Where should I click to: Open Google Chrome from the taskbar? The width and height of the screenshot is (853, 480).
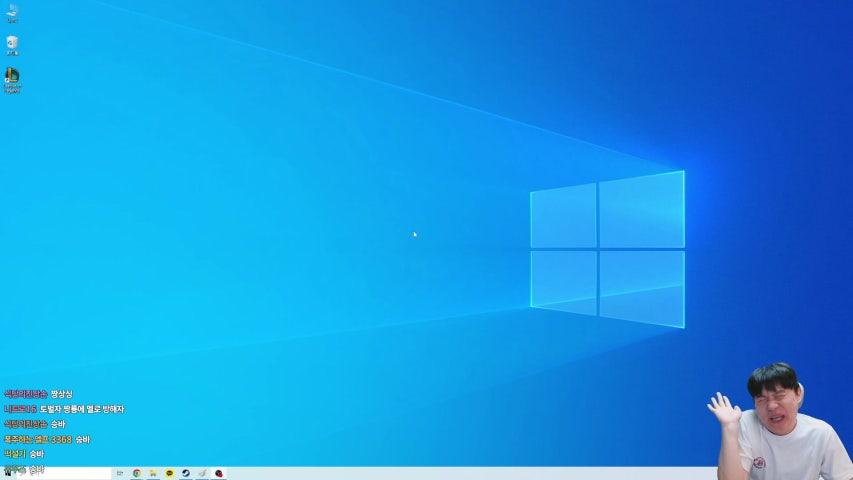coord(137,473)
